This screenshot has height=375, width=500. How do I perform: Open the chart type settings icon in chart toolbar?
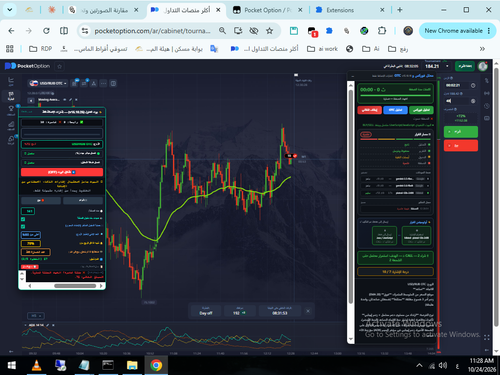tap(74, 83)
